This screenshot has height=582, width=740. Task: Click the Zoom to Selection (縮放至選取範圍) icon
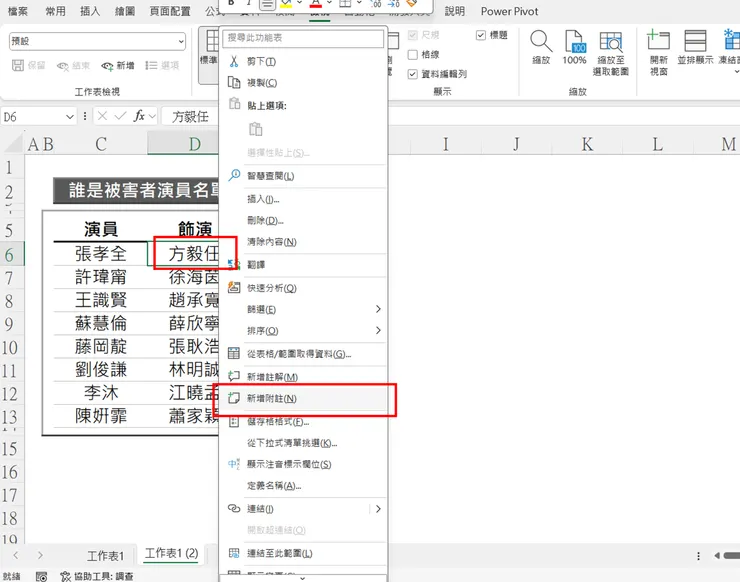pos(611,41)
